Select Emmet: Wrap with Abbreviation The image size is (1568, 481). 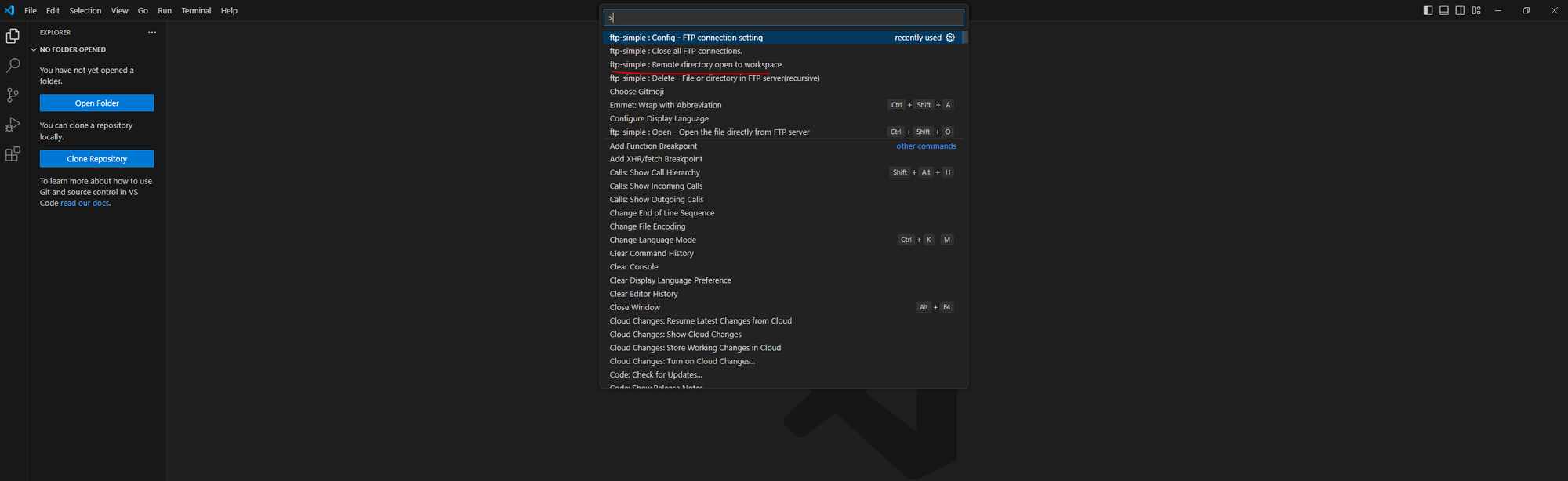click(x=782, y=105)
